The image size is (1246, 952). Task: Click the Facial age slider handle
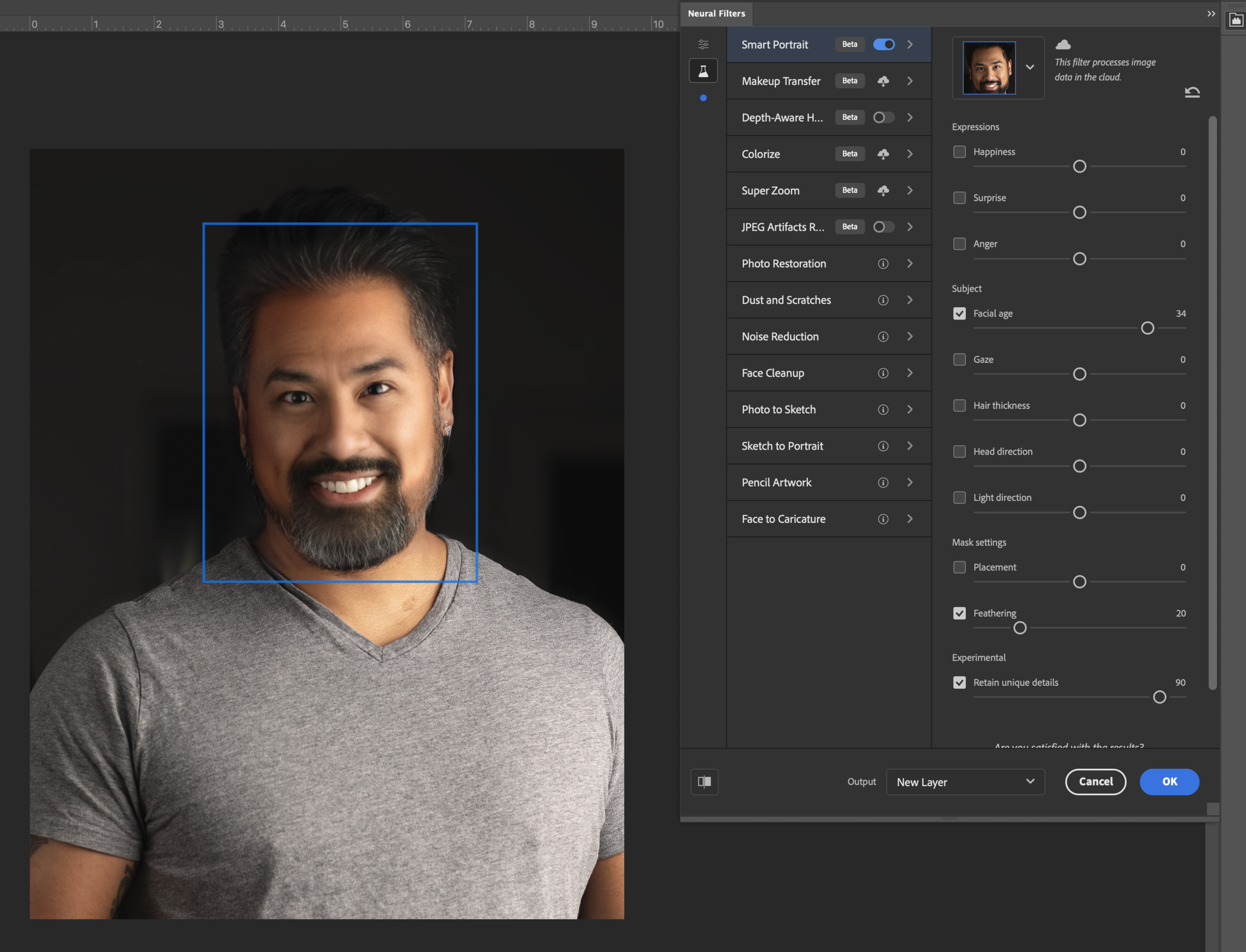click(x=1148, y=327)
